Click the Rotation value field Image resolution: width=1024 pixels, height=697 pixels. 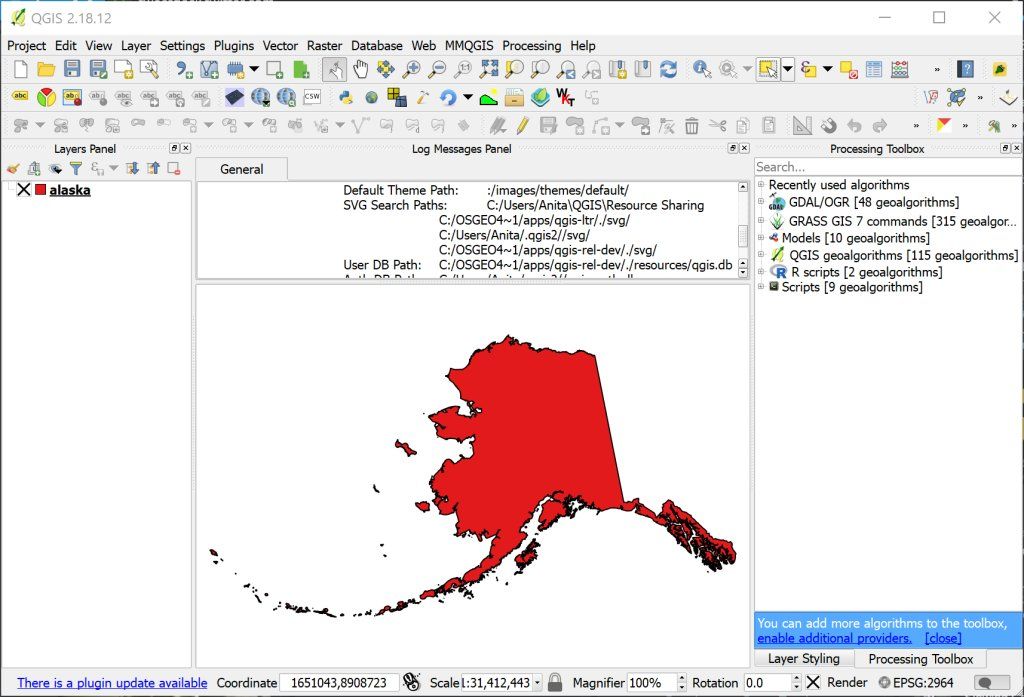(767, 683)
